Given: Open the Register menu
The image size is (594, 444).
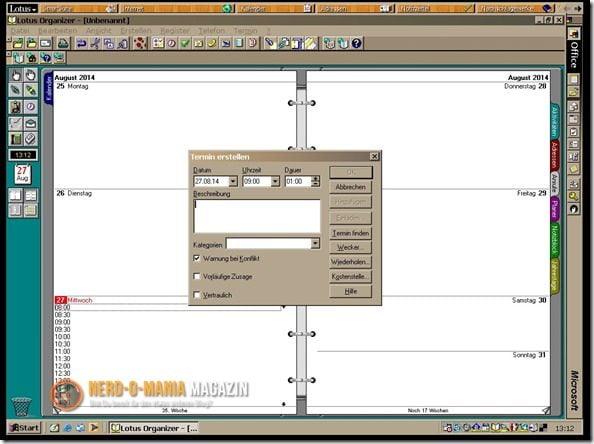Looking at the screenshot, I should [x=175, y=30].
